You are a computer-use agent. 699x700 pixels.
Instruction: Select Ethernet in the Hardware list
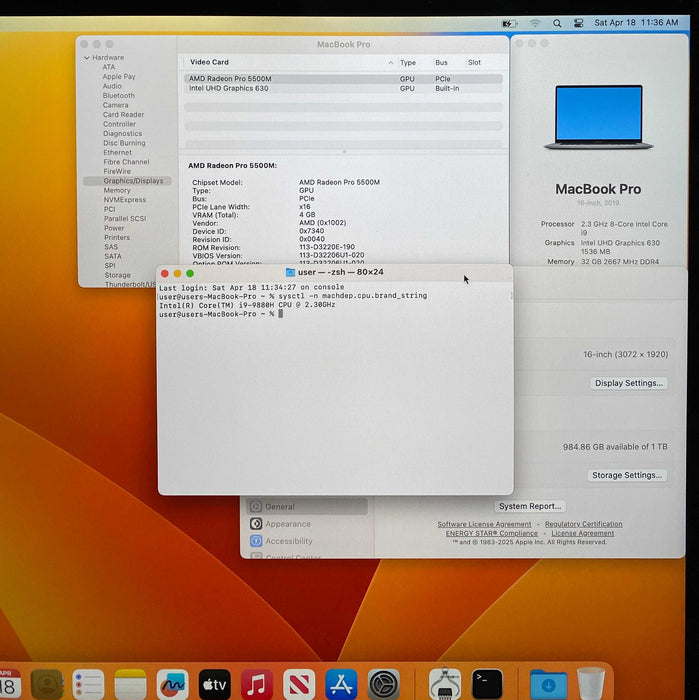tap(117, 153)
